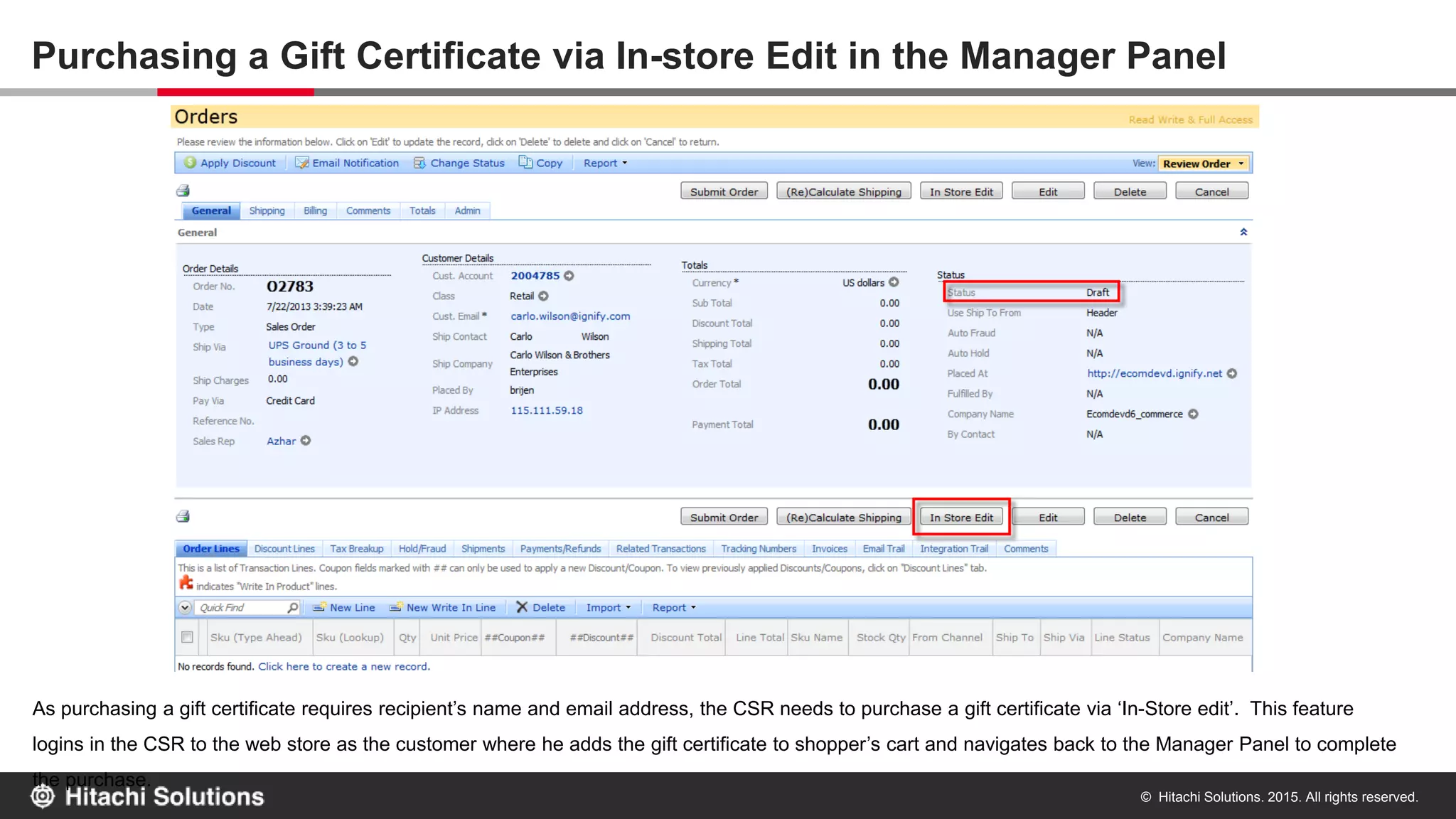Select the Discount Lines tab
1456x819 pixels.
click(x=284, y=548)
